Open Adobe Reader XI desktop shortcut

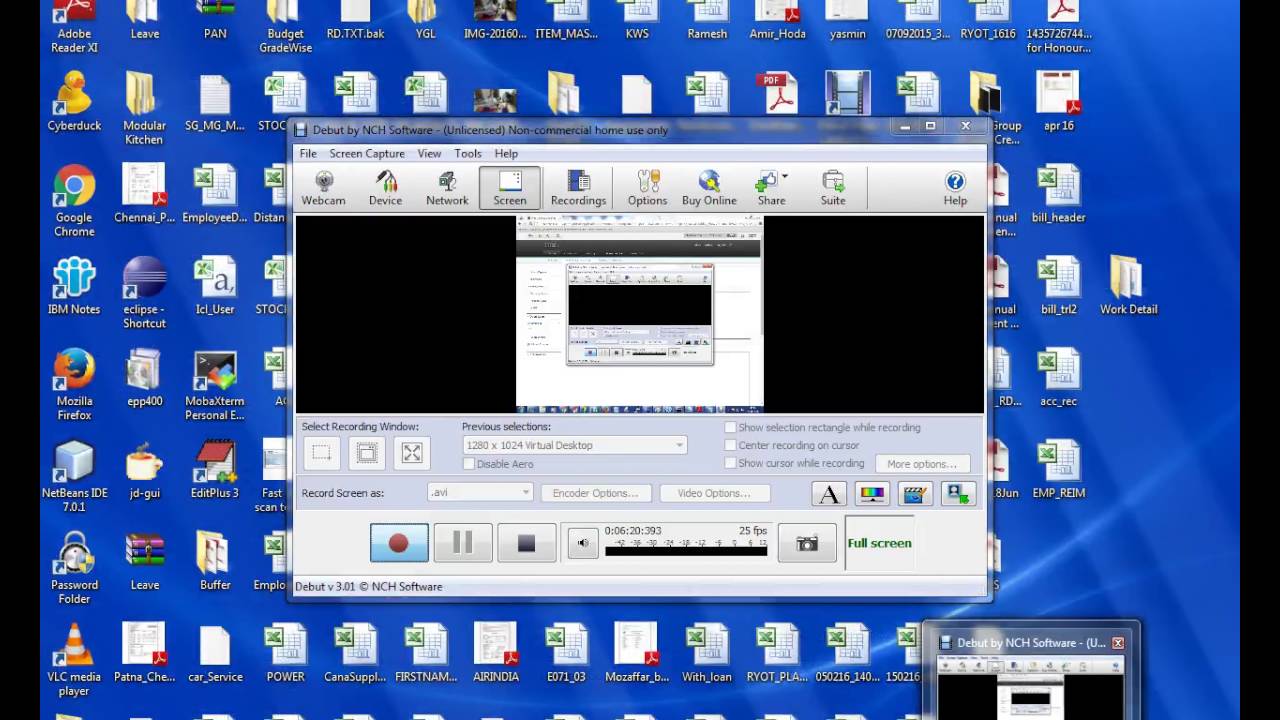point(74,26)
